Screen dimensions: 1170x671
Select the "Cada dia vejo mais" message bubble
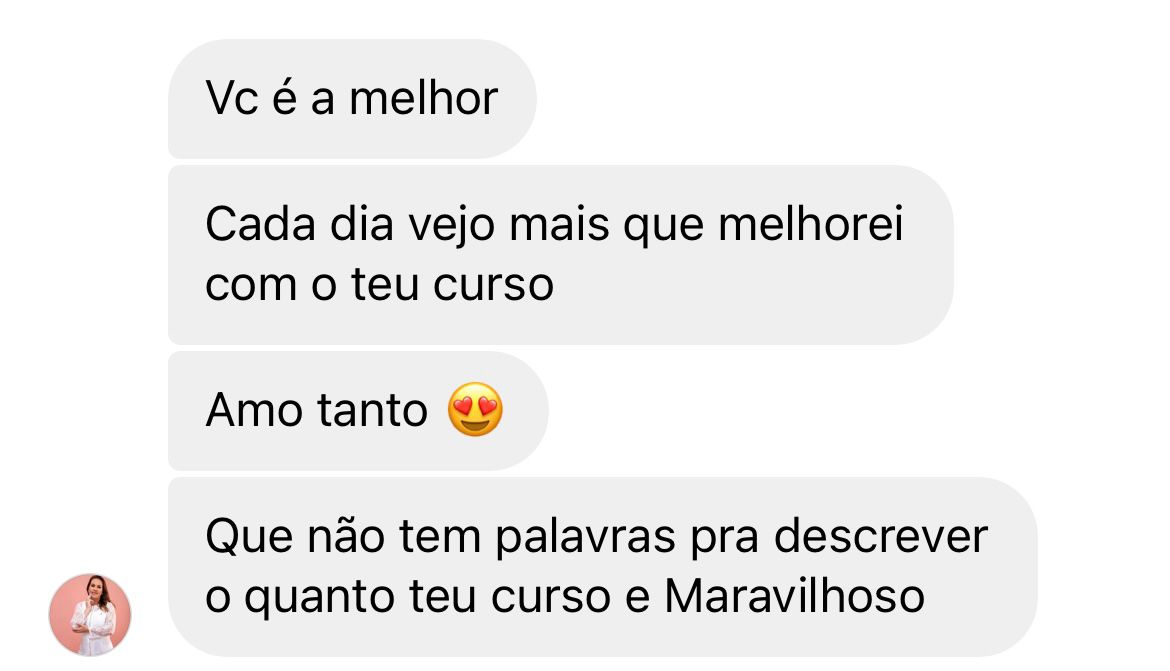(x=560, y=255)
